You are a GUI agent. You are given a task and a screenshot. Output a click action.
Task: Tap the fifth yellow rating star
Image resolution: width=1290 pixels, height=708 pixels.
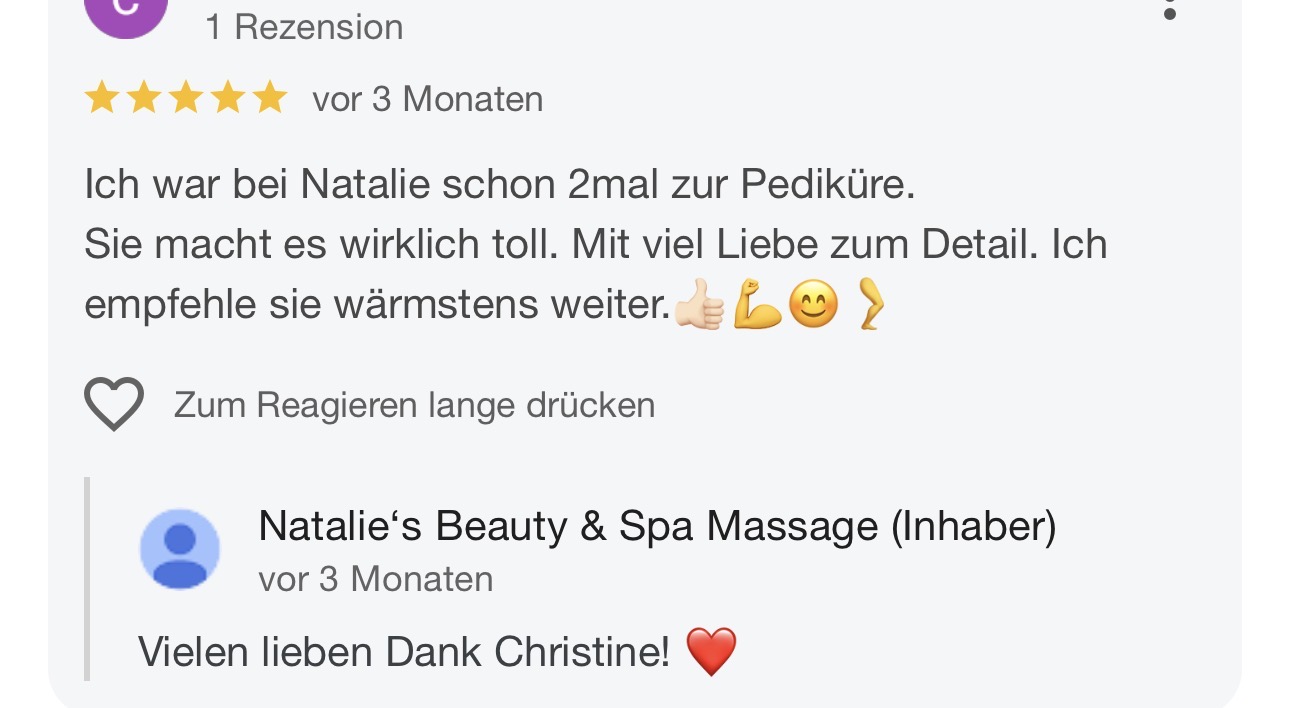[x=269, y=99]
